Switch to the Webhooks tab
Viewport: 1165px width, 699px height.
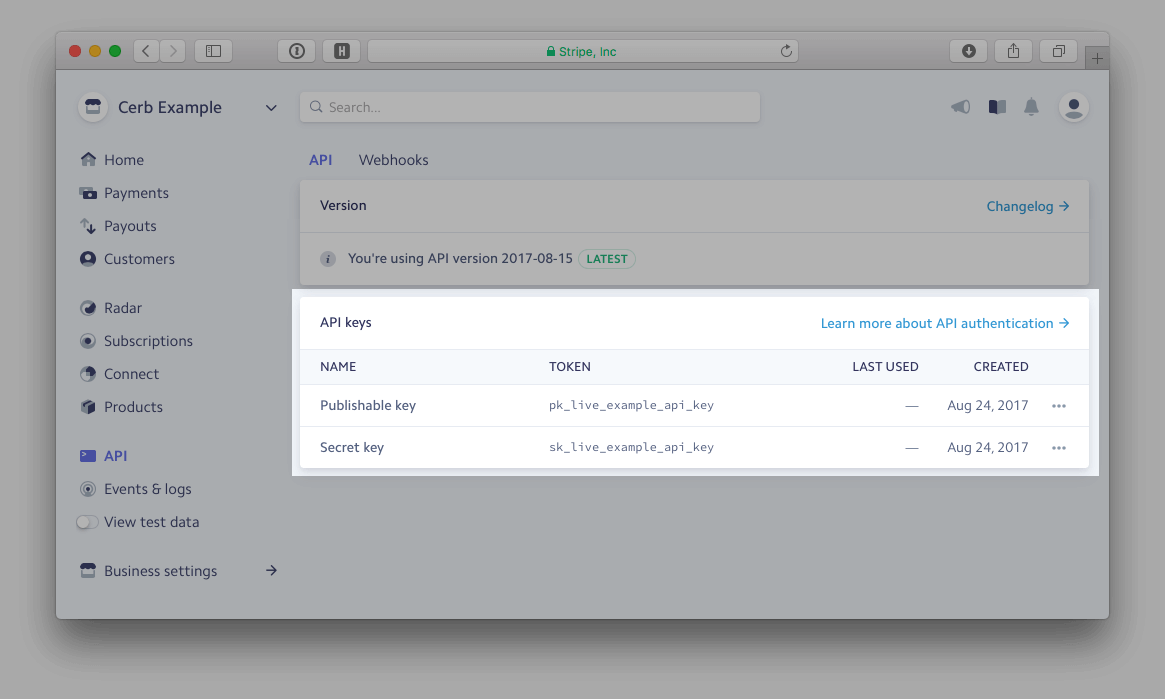(393, 160)
